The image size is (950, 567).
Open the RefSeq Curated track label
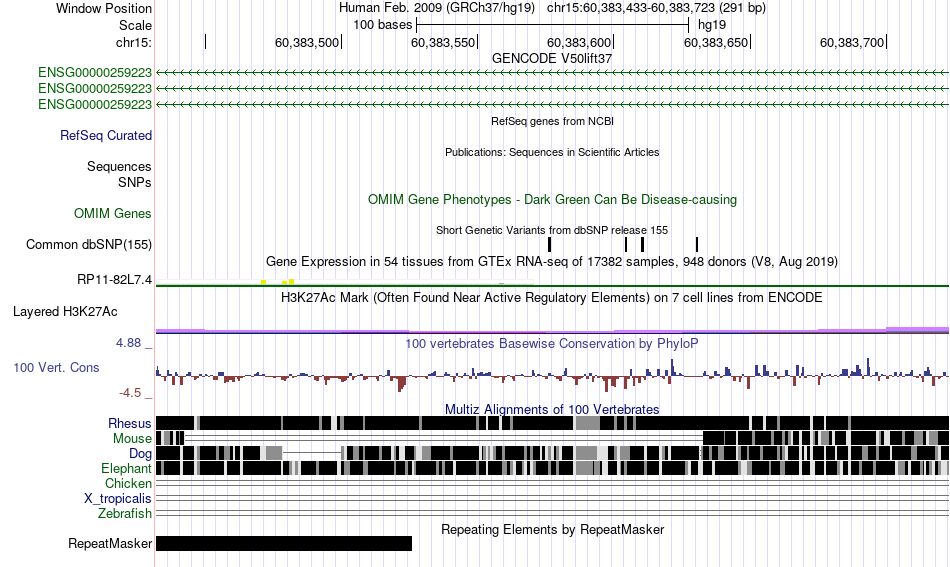tap(106, 136)
